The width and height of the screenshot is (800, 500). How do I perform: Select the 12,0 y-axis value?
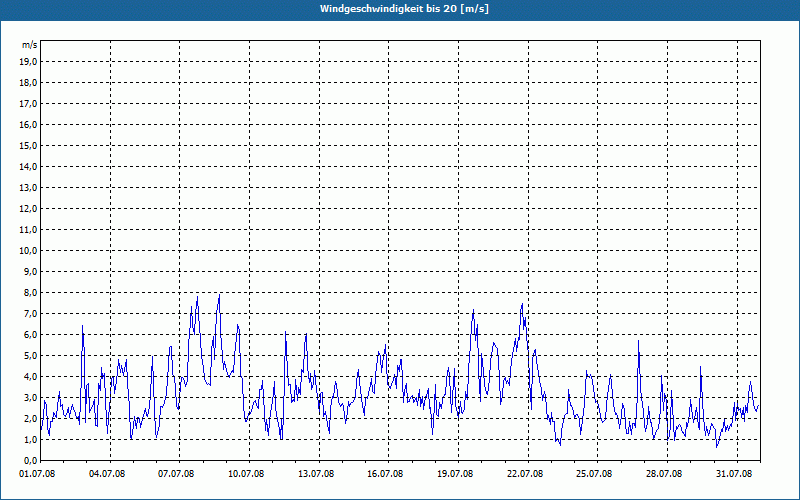29,209
